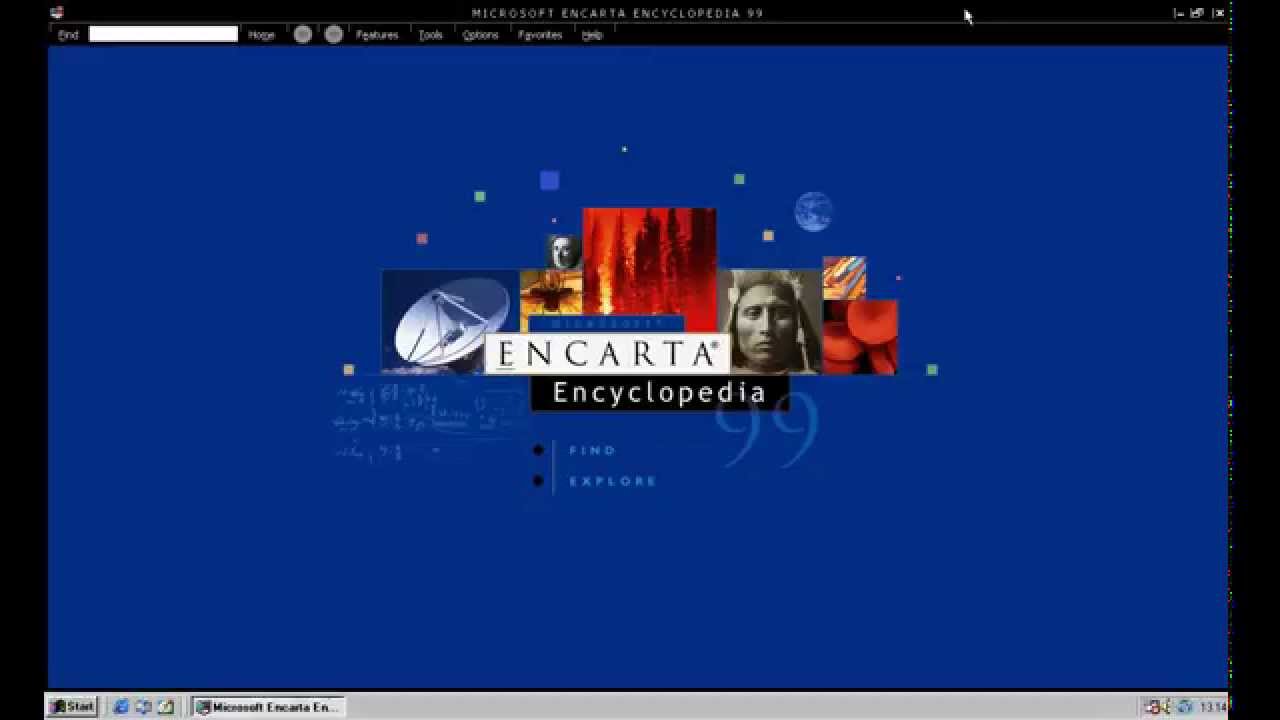1280x720 pixels.
Task: Click the Encyclopedia title banner
Action: (x=659, y=392)
